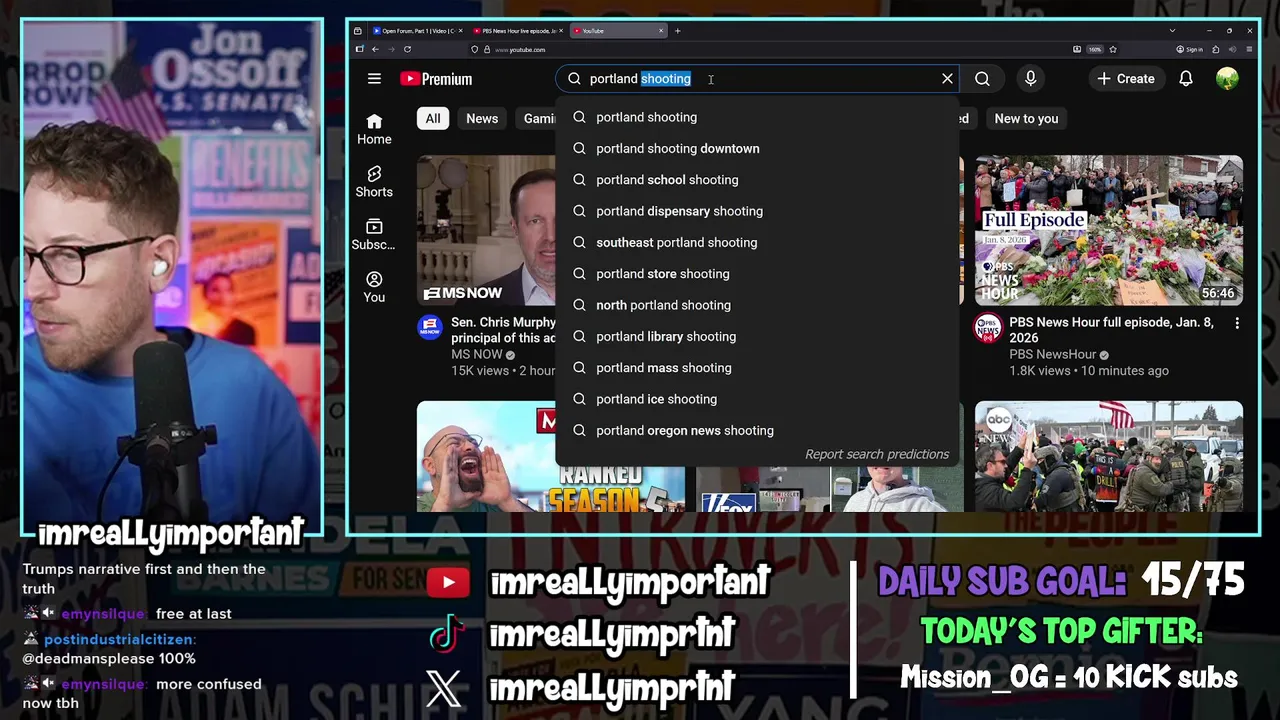The image size is (1280, 720).
Task: Choose suggestion "portland school shooting"
Action: tap(757, 180)
